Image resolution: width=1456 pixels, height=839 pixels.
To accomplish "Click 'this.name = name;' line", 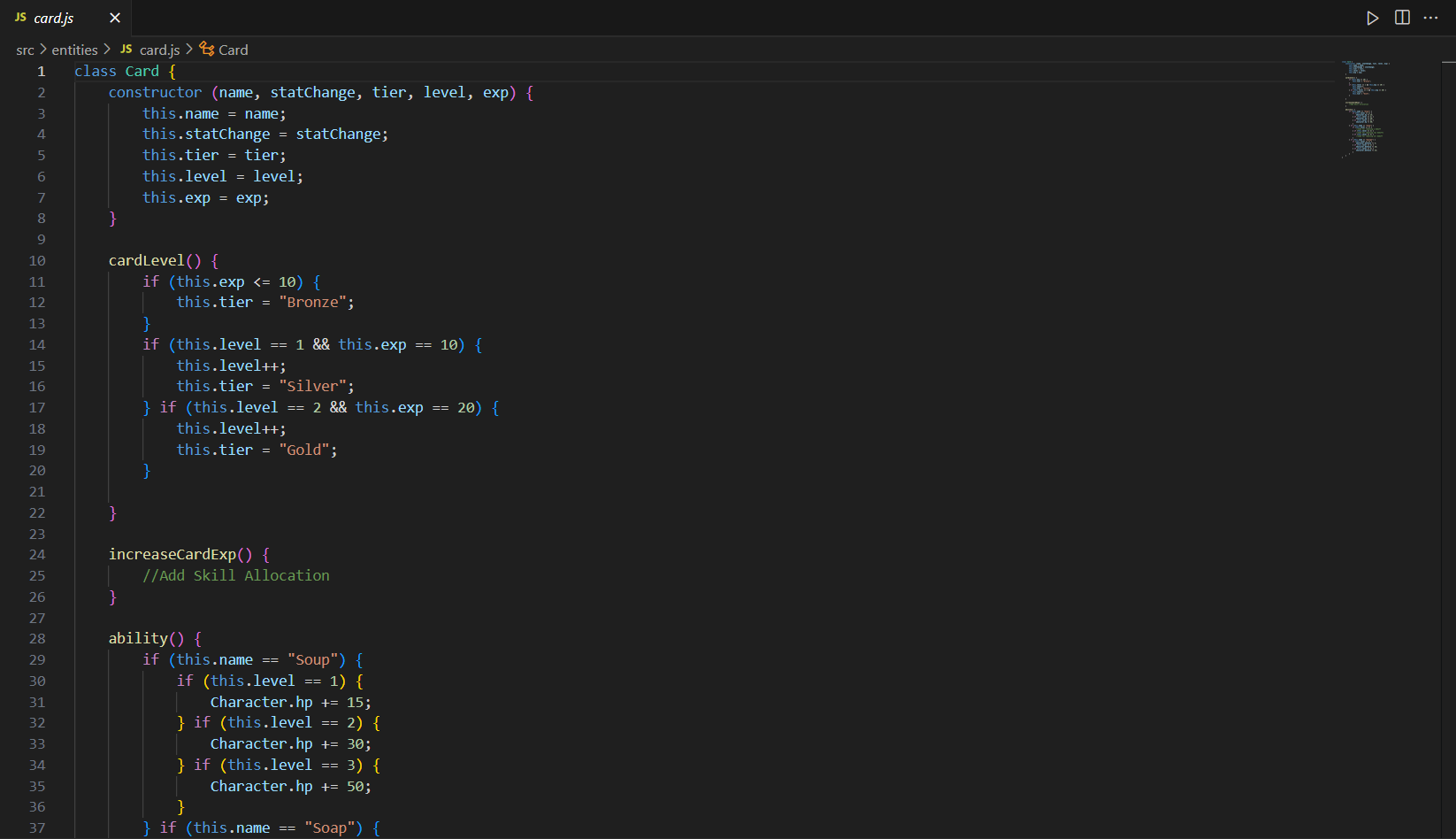I will 214,113.
